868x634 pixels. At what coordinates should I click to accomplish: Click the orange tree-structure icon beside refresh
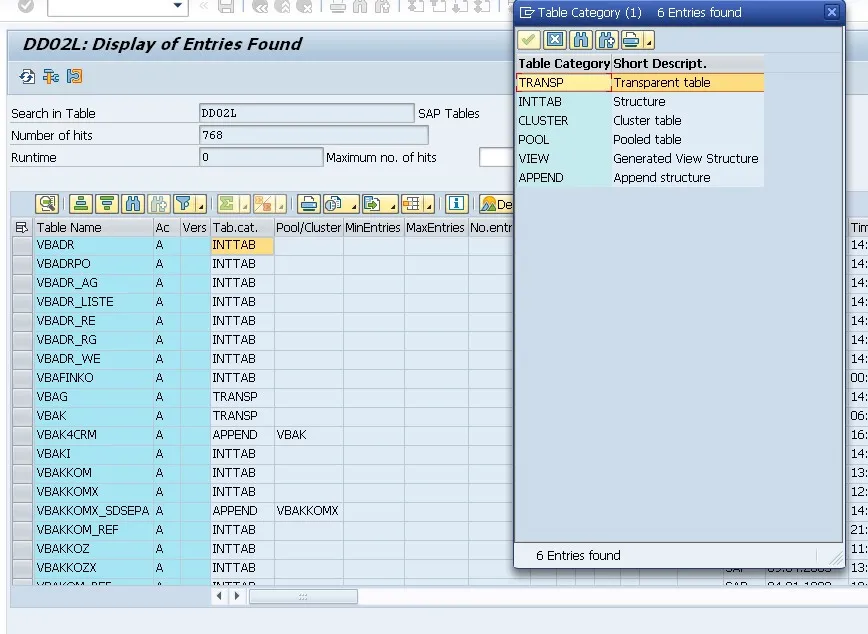(x=51, y=76)
